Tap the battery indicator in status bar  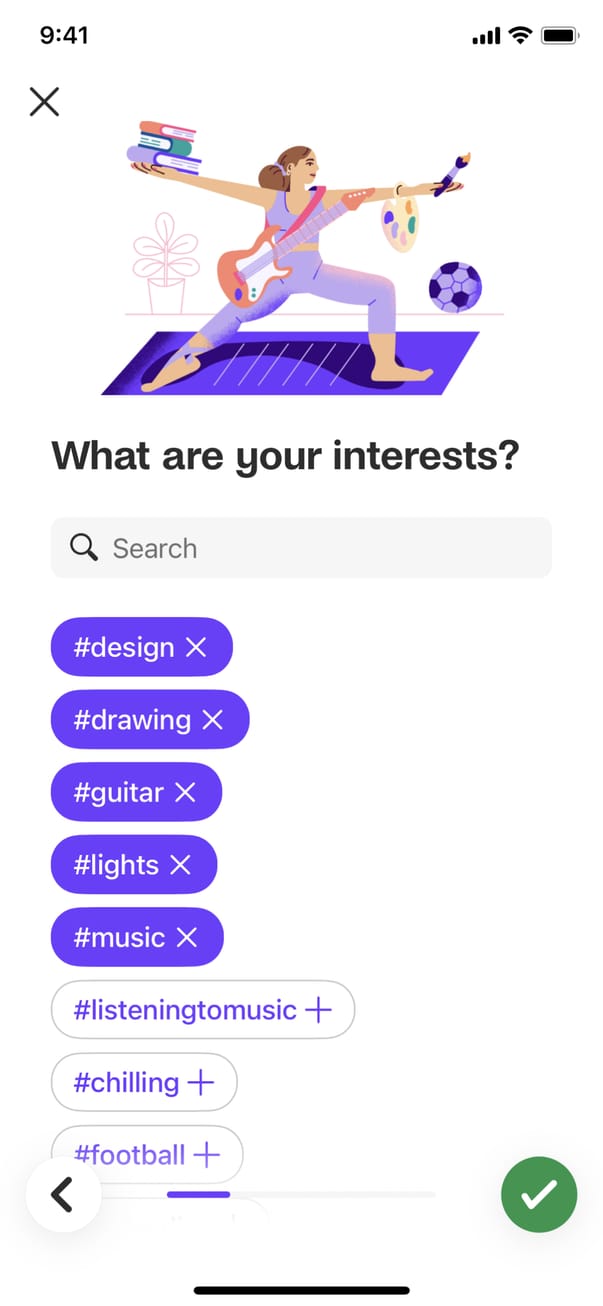pyautogui.click(x=560, y=35)
